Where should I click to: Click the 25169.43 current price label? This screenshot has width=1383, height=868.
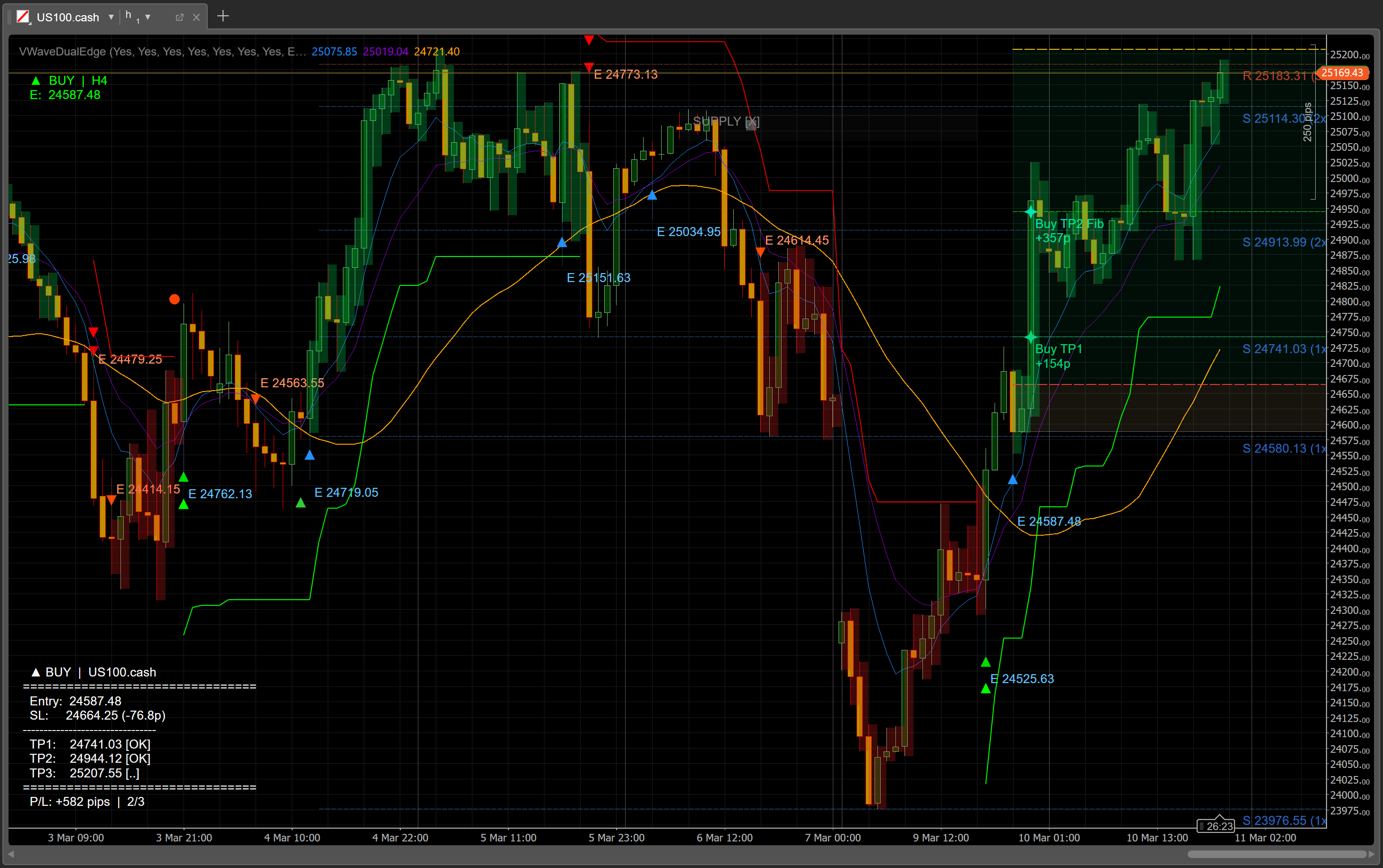[1342, 73]
